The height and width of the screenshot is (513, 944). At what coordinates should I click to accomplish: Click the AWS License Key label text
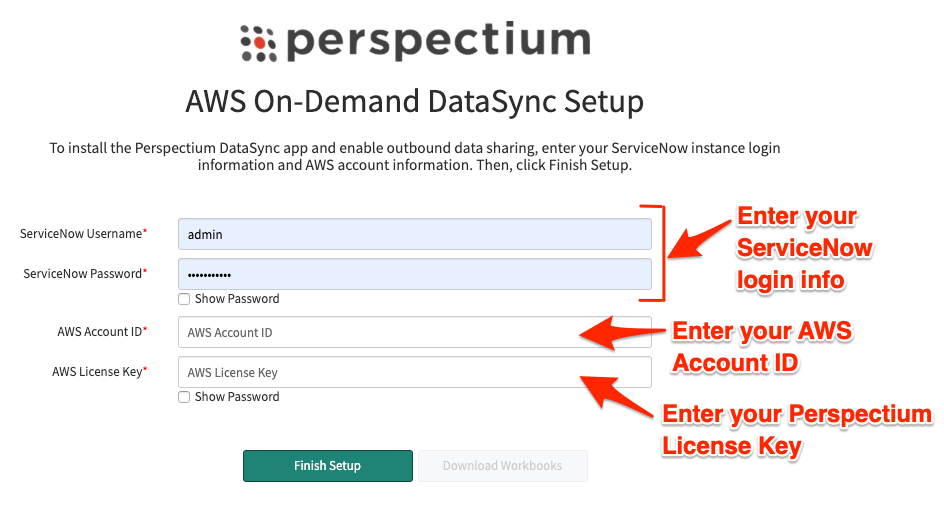97,372
